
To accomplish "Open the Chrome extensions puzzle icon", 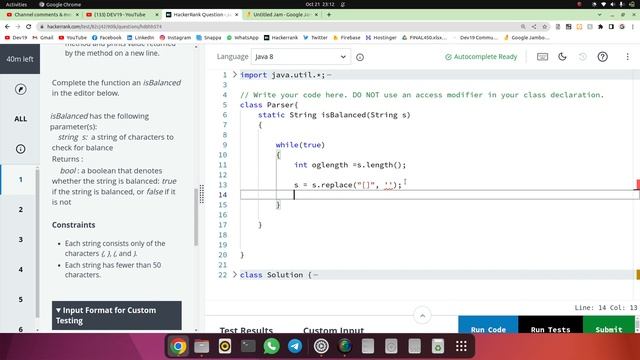I will pos(600,27).
